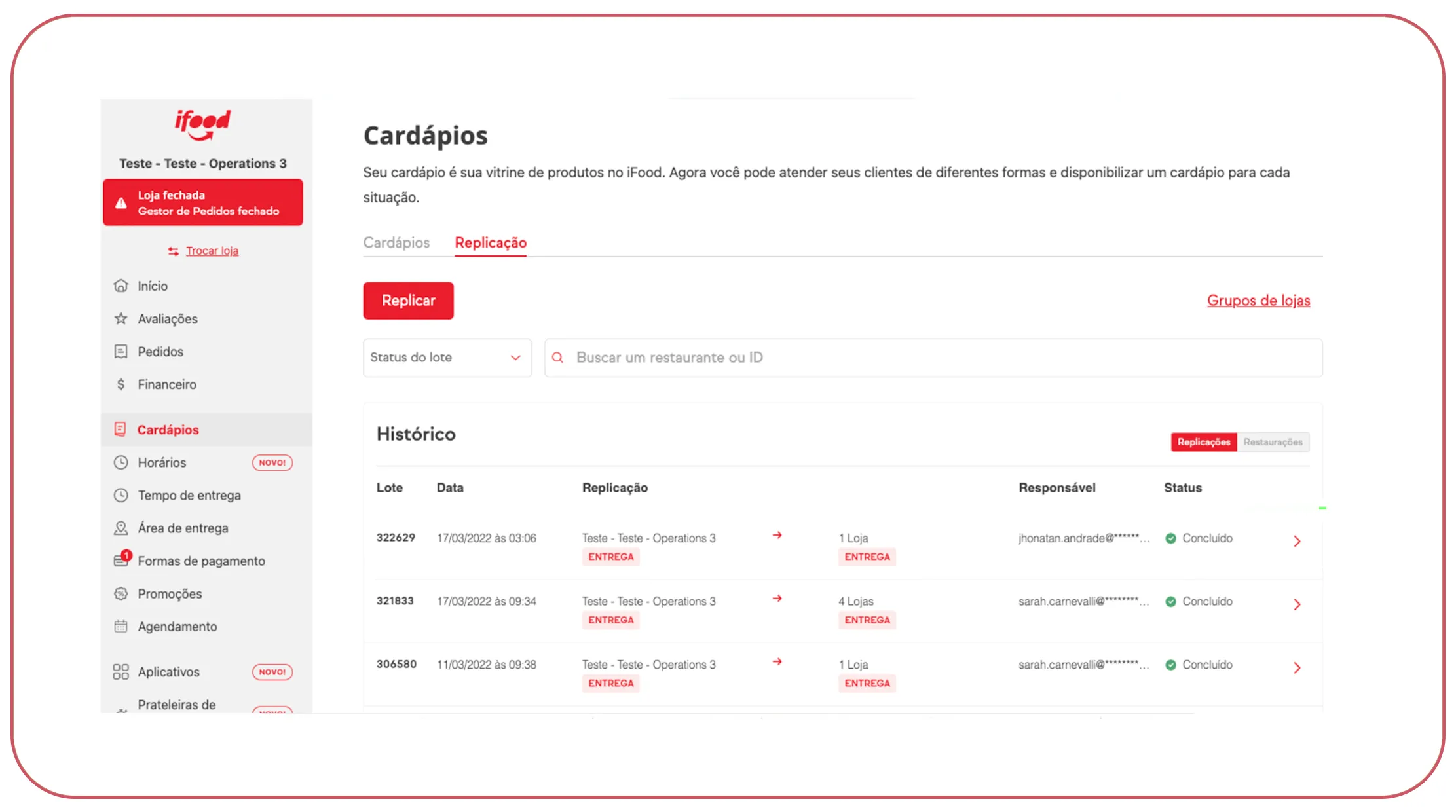Click the magnifier icon in search field
The width and height of the screenshot is (1456, 812).
(x=557, y=358)
